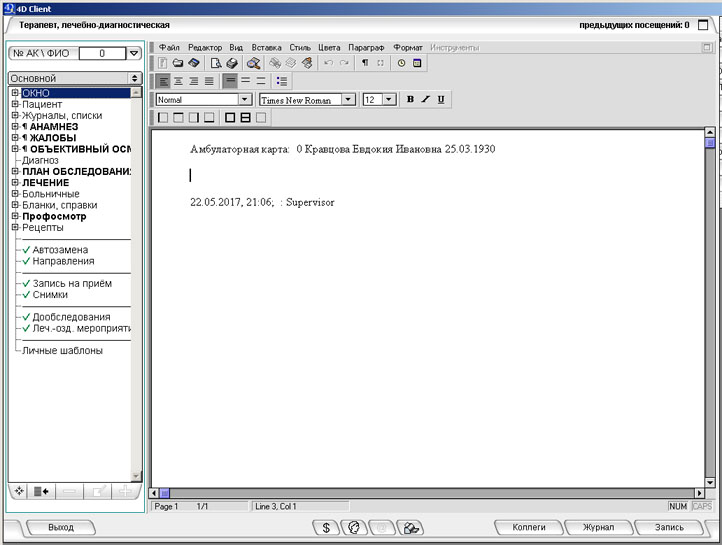The width and height of the screenshot is (722, 545).
Task: Toggle show paragraph marks
Action: tap(365, 63)
